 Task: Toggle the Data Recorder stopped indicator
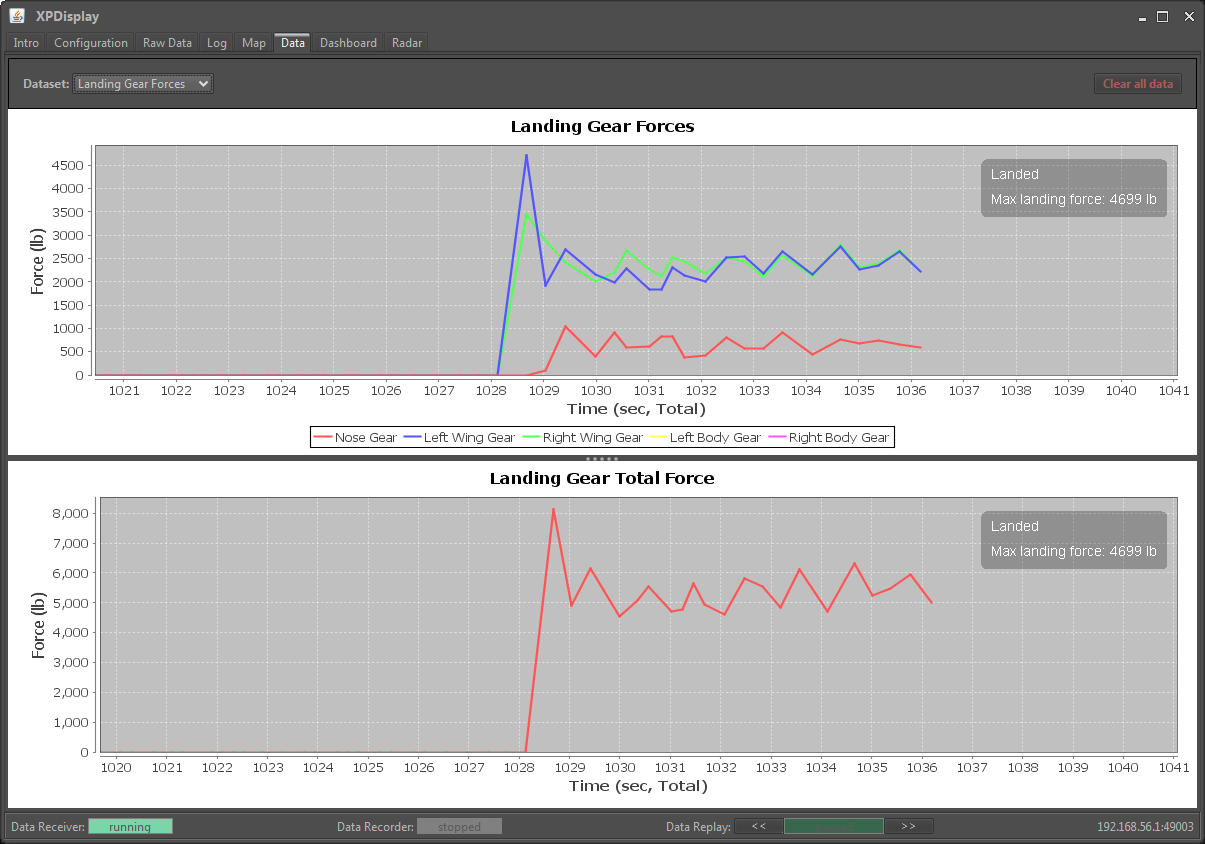(x=459, y=827)
